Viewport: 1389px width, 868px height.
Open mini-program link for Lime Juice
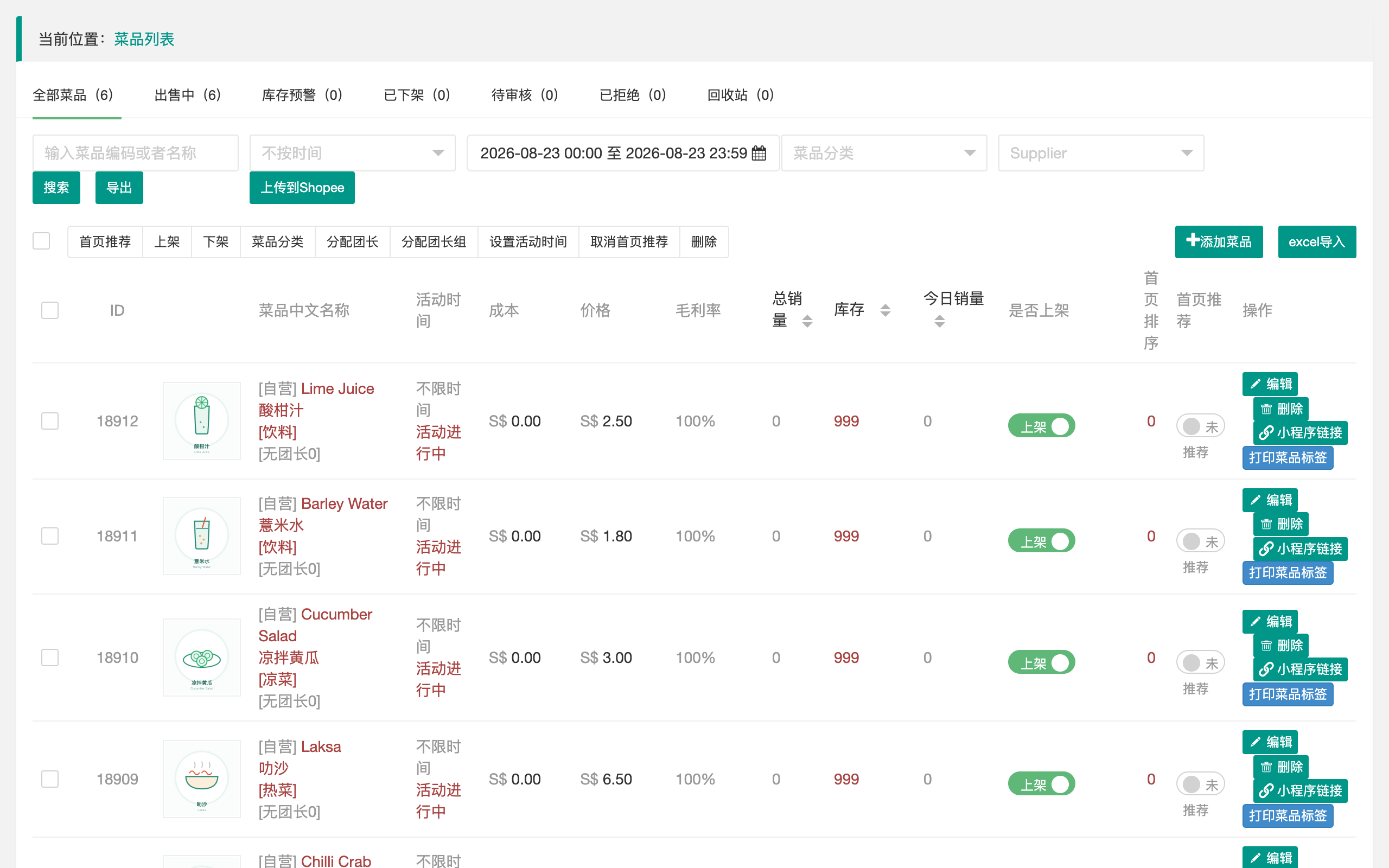(x=1300, y=433)
